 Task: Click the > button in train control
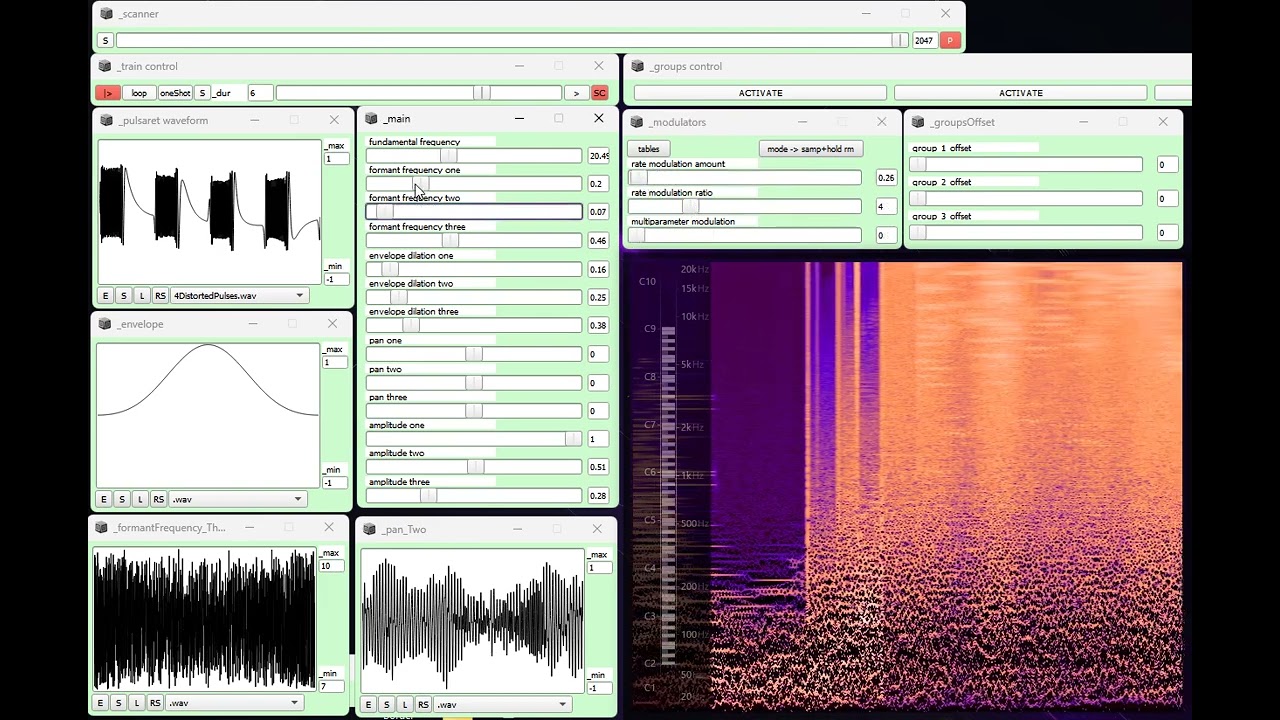point(576,93)
